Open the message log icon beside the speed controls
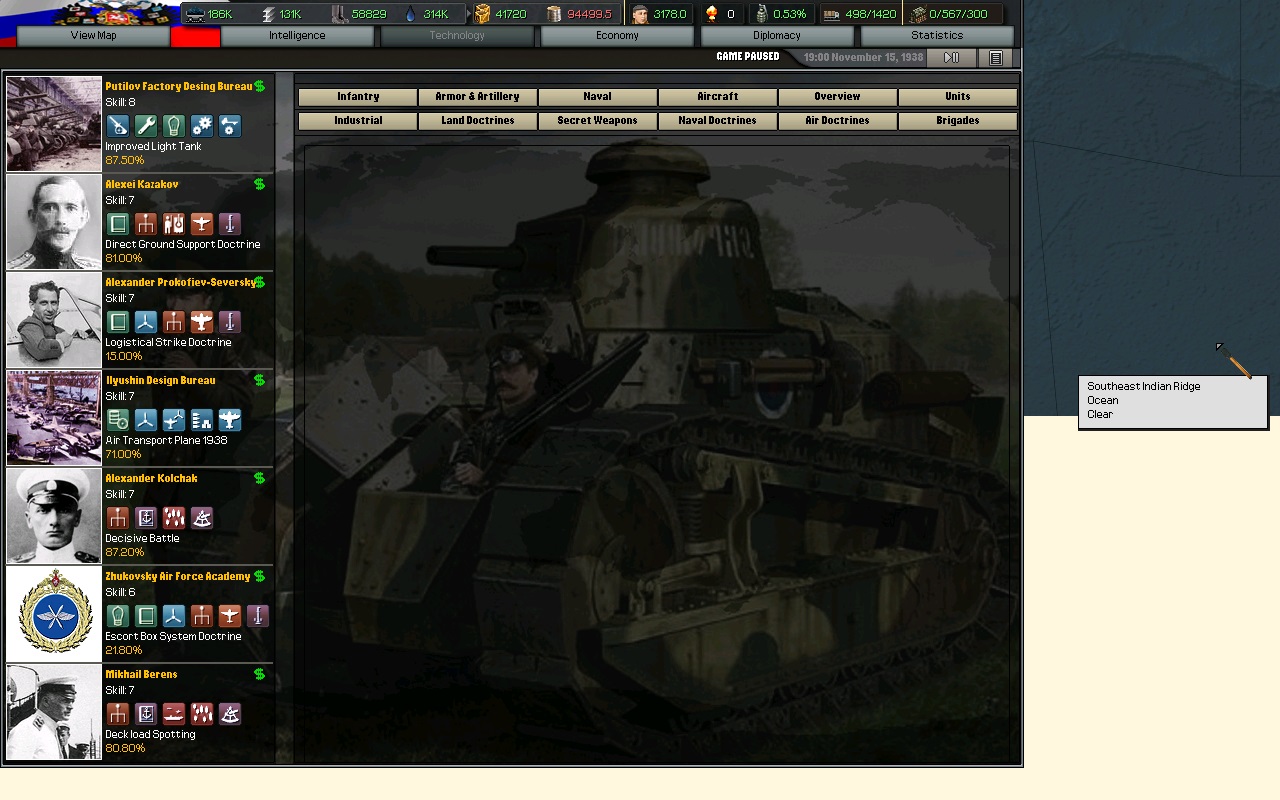 (994, 57)
